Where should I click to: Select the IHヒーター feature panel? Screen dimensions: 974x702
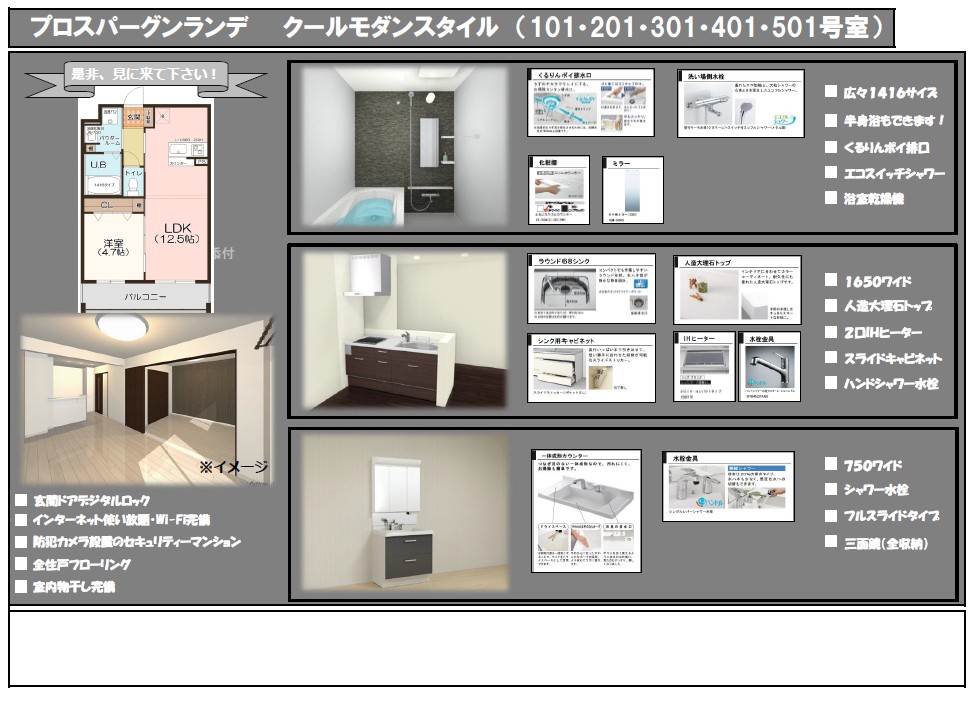click(703, 367)
